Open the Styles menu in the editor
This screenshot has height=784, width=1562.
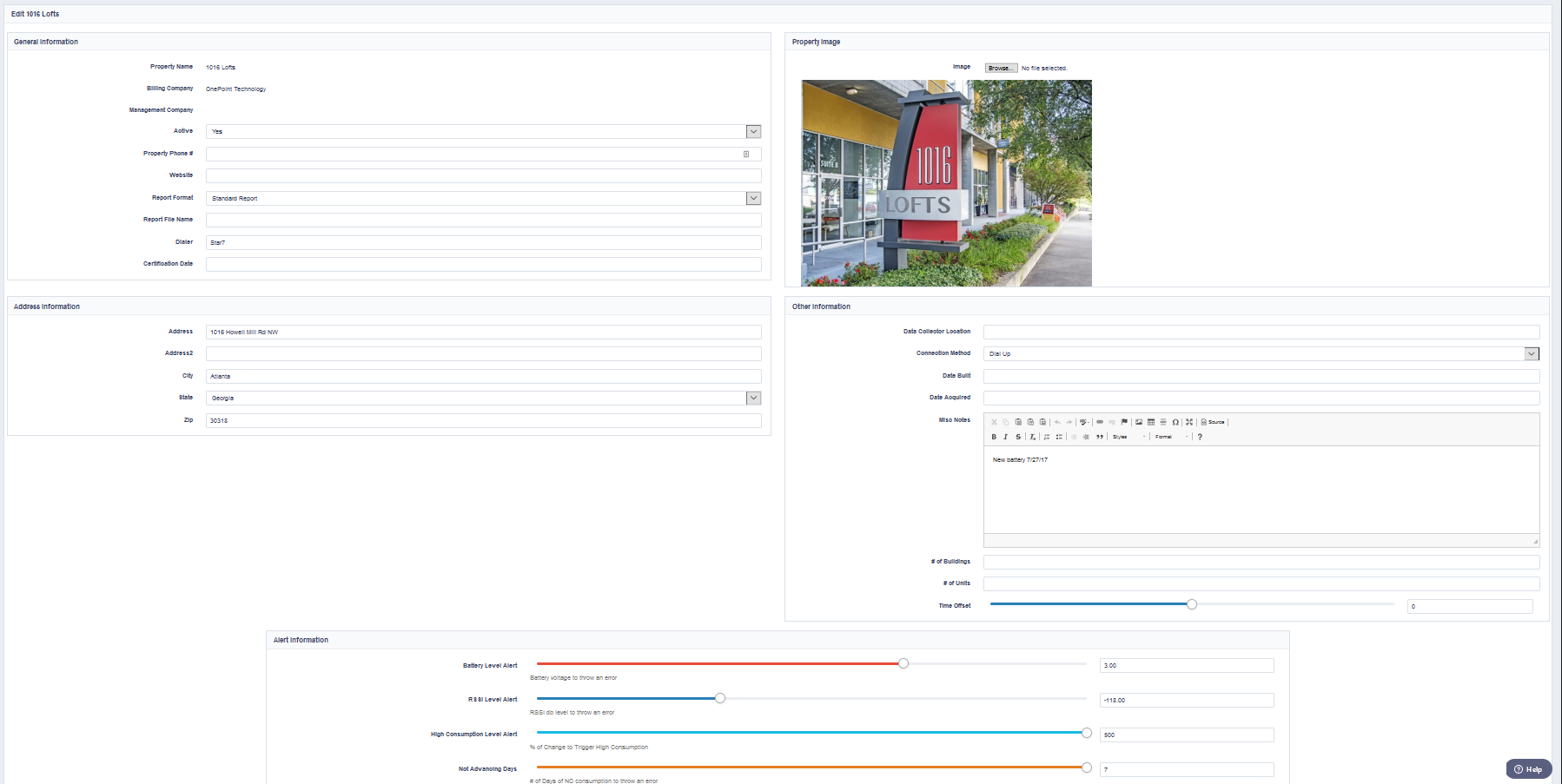pyautogui.click(x=1126, y=437)
